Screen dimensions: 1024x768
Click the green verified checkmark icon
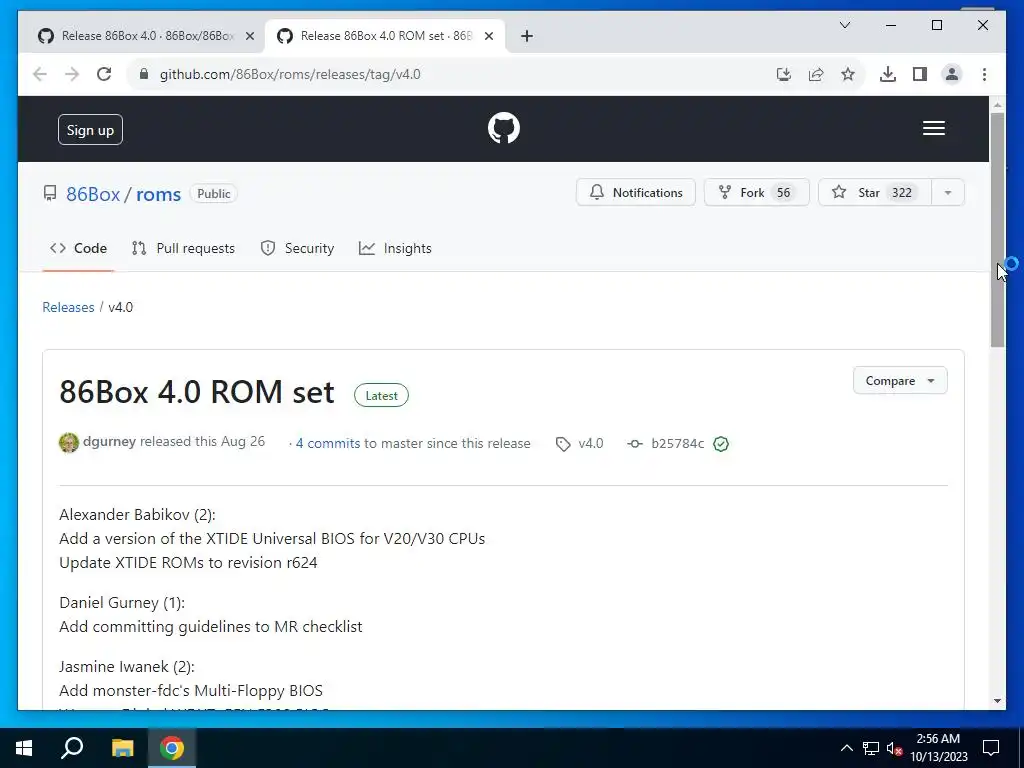(x=721, y=444)
